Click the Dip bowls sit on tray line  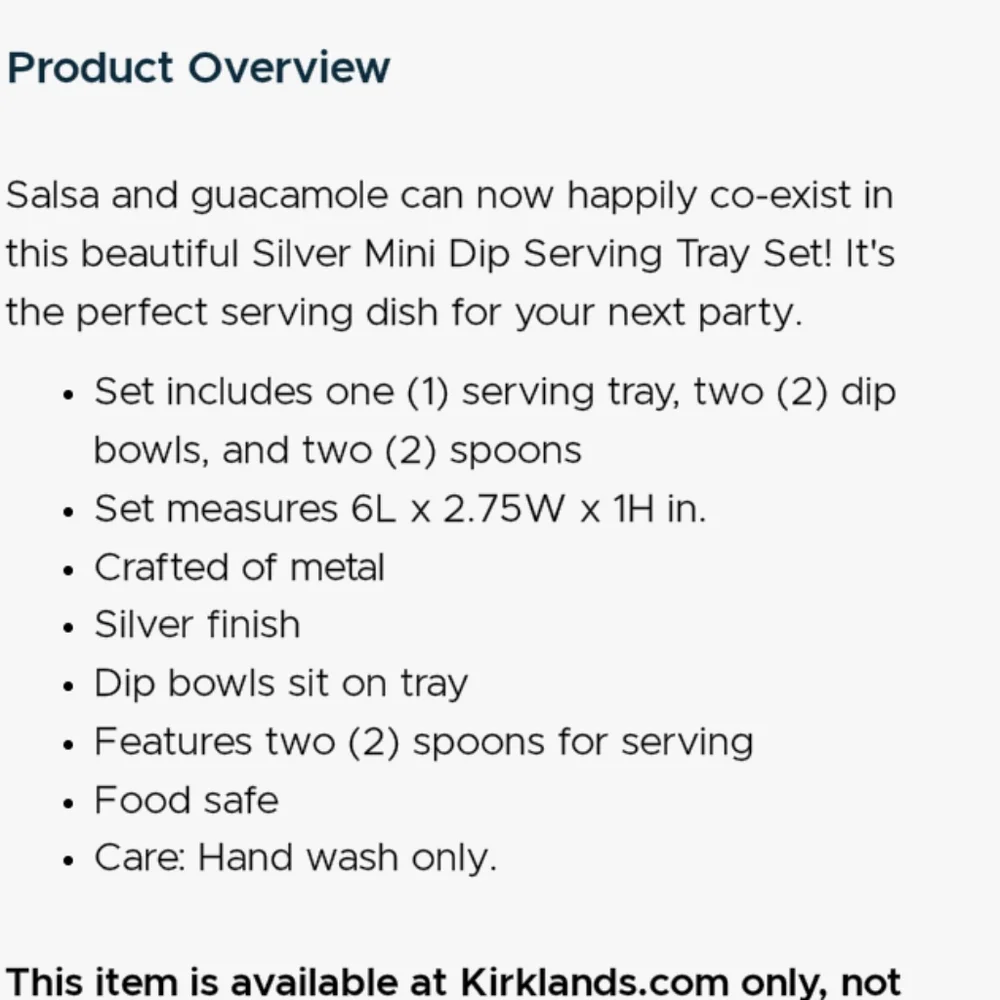[x=281, y=684]
